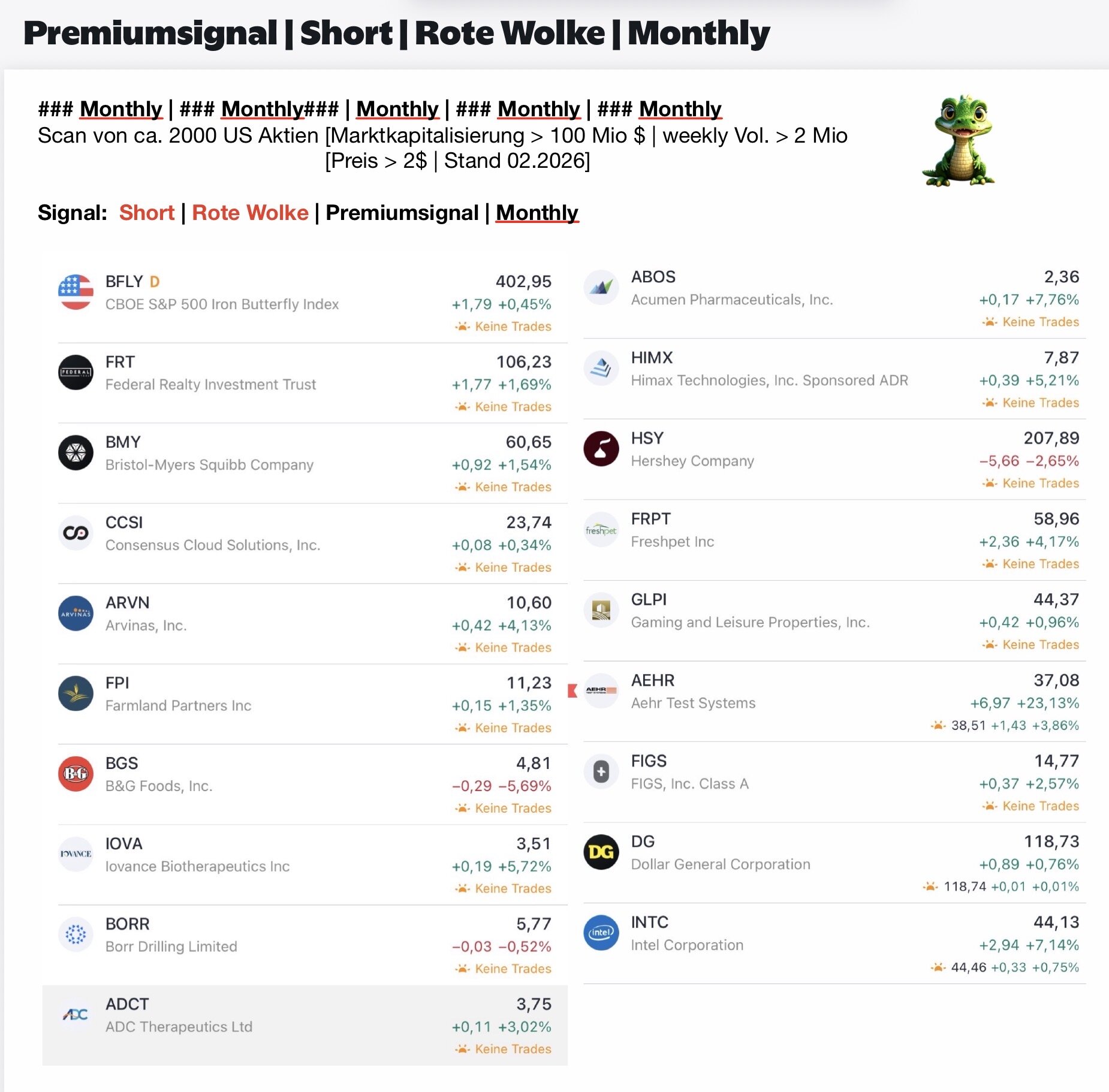This screenshot has height=1092, width=1109.
Task: Select the Intel logo icon
Action: click(x=601, y=933)
